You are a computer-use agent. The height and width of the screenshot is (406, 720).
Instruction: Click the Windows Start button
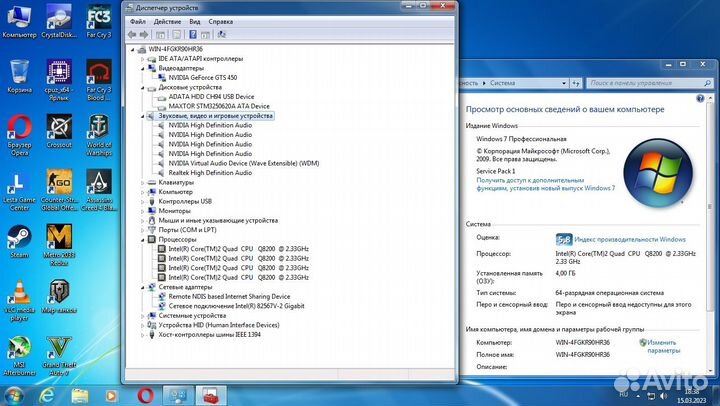tap(14, 393)
